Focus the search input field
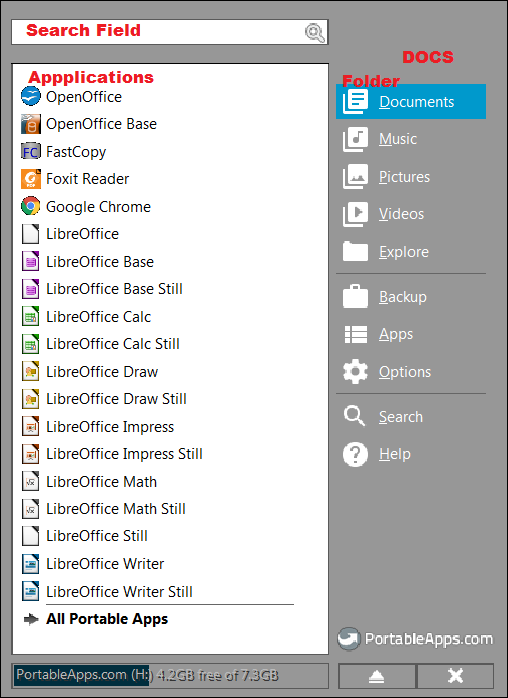This screenshot has width=508, height=698. [170, 32]
